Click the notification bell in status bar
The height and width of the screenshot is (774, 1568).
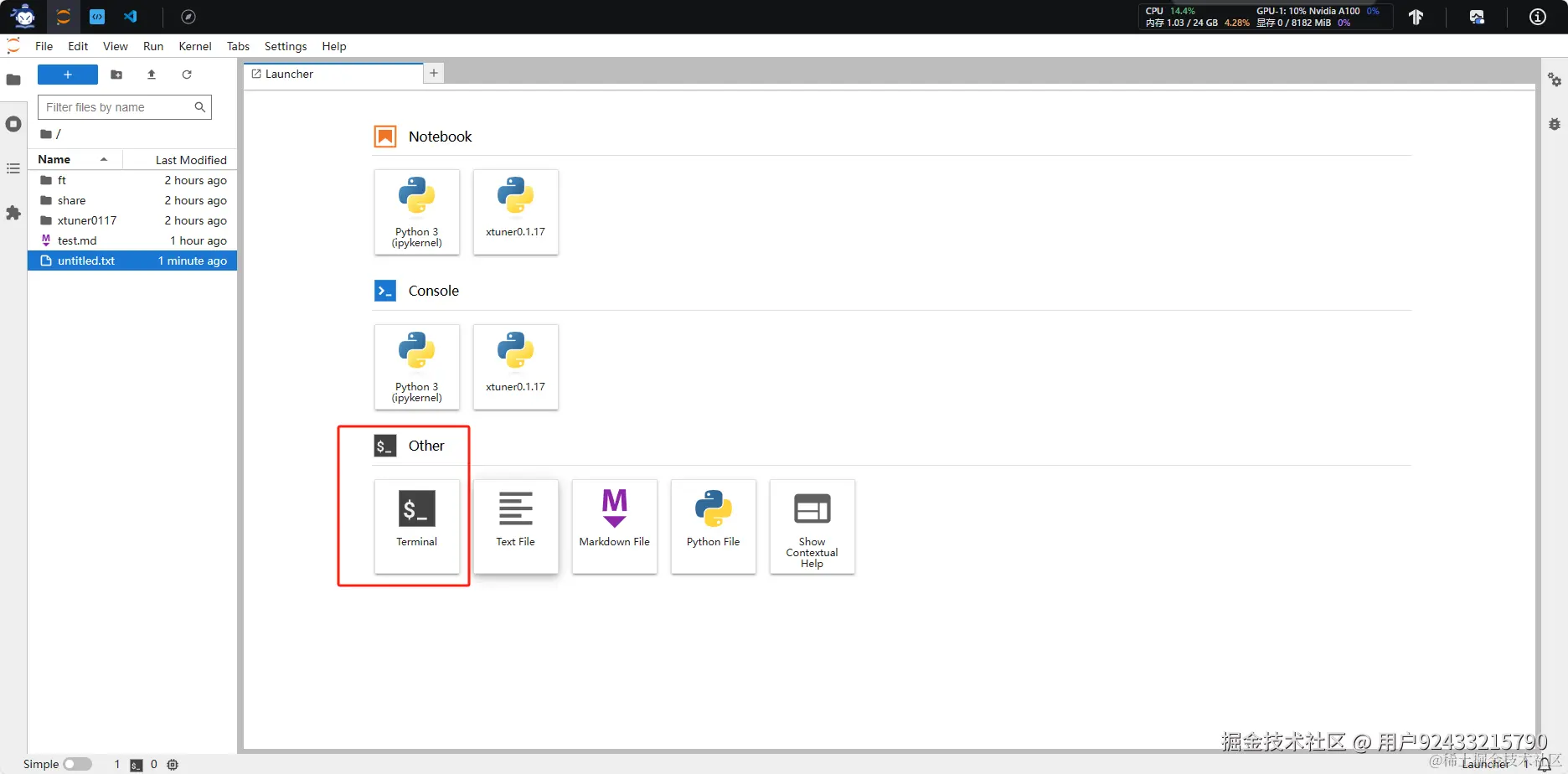click(1545, 764)
